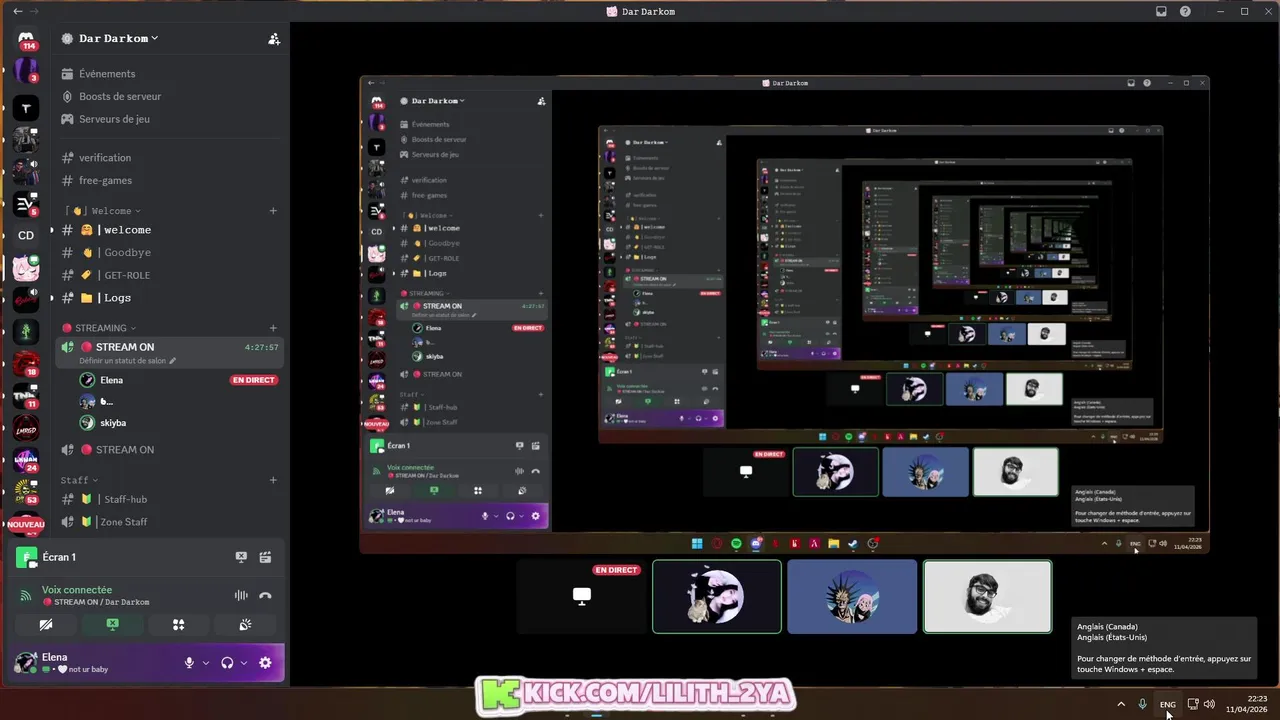Open the invite members icon beside Dar Darkom
The height and width of the screenshot is (720, 1280).
274,39
